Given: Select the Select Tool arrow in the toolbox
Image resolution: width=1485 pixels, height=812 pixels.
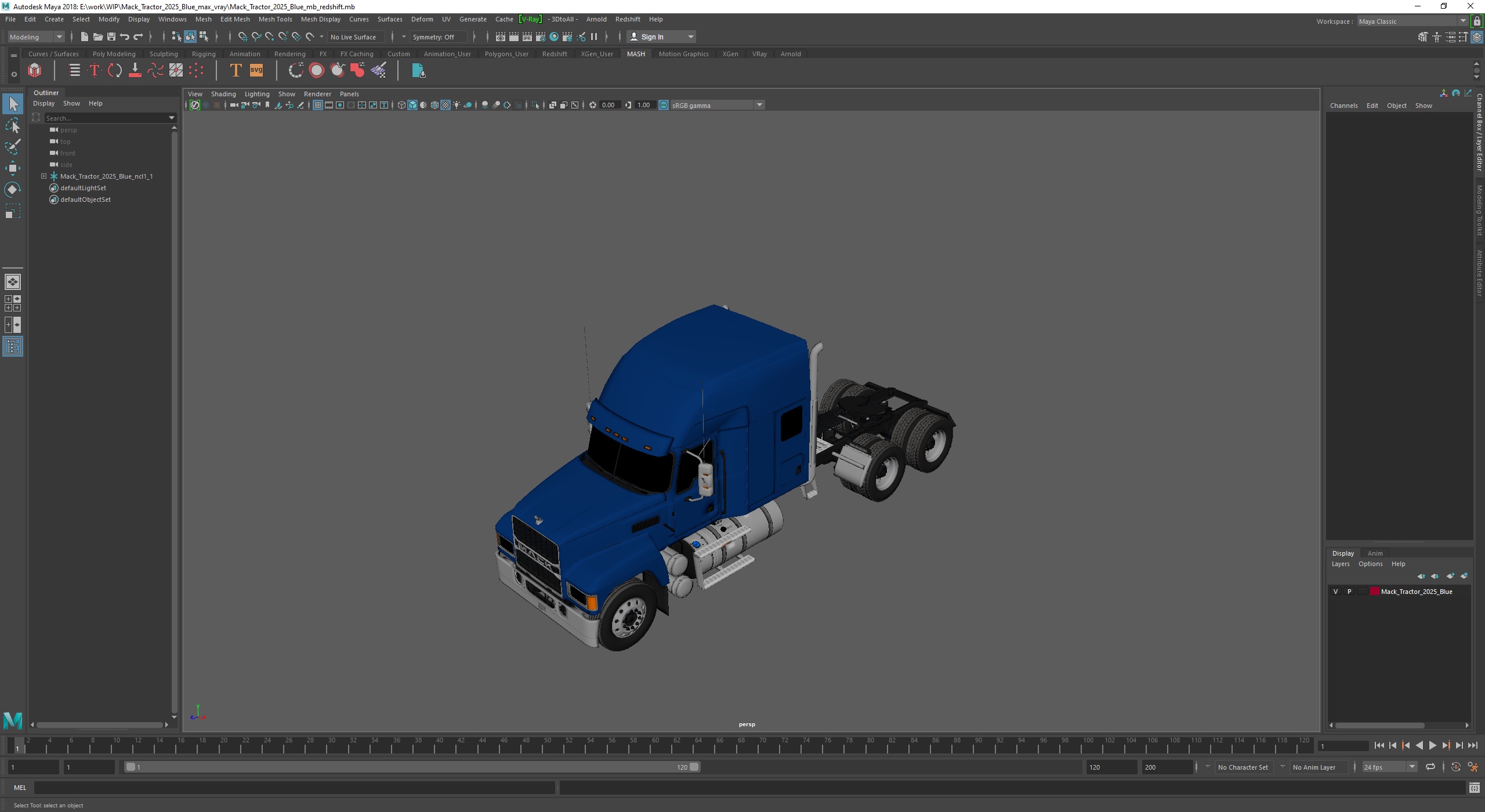Looking at the screenshot, I should 13,104.
